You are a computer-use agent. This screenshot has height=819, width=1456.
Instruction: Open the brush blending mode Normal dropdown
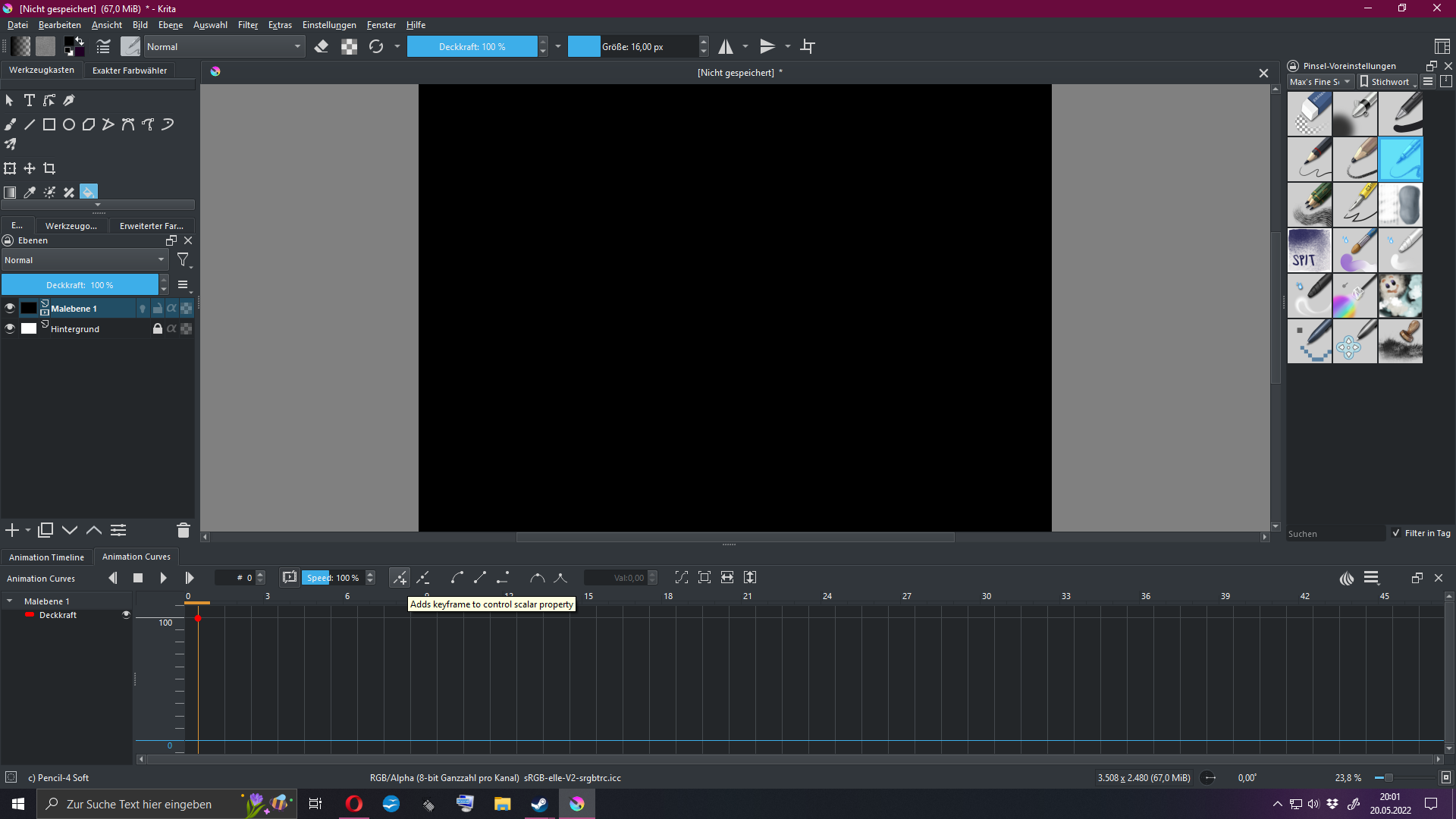[224, 47]
